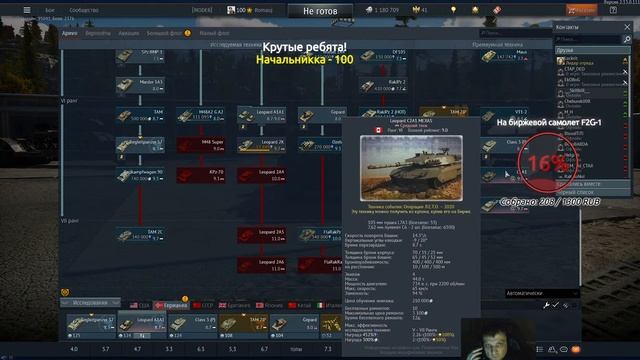Open the red ticket items icon
640x360 pixels.
[497, 10]
